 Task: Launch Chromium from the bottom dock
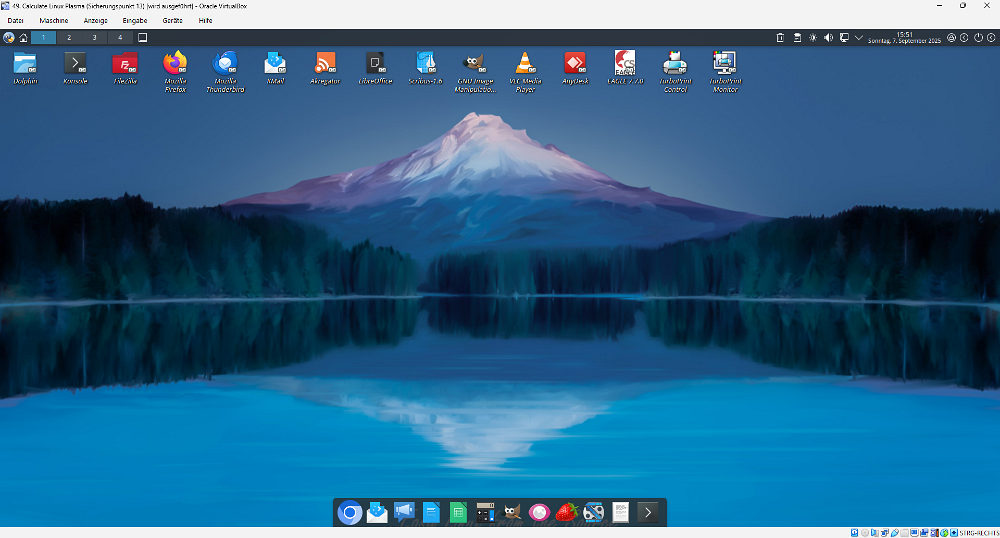click(350, 513)
